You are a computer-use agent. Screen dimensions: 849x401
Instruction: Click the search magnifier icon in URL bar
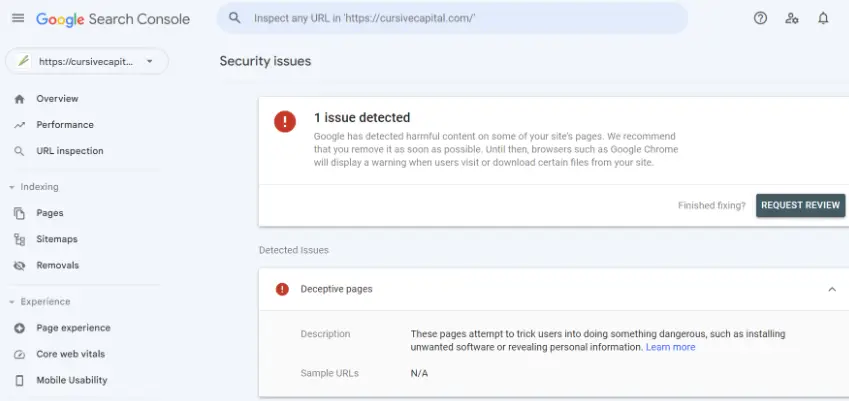tap(235, 18)
